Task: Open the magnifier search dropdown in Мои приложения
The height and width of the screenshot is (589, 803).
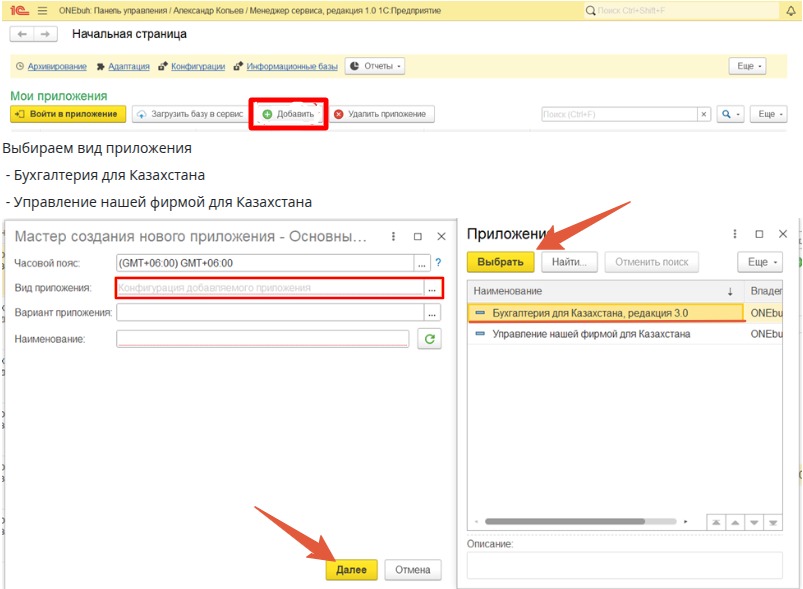Action: click(730, 114)
